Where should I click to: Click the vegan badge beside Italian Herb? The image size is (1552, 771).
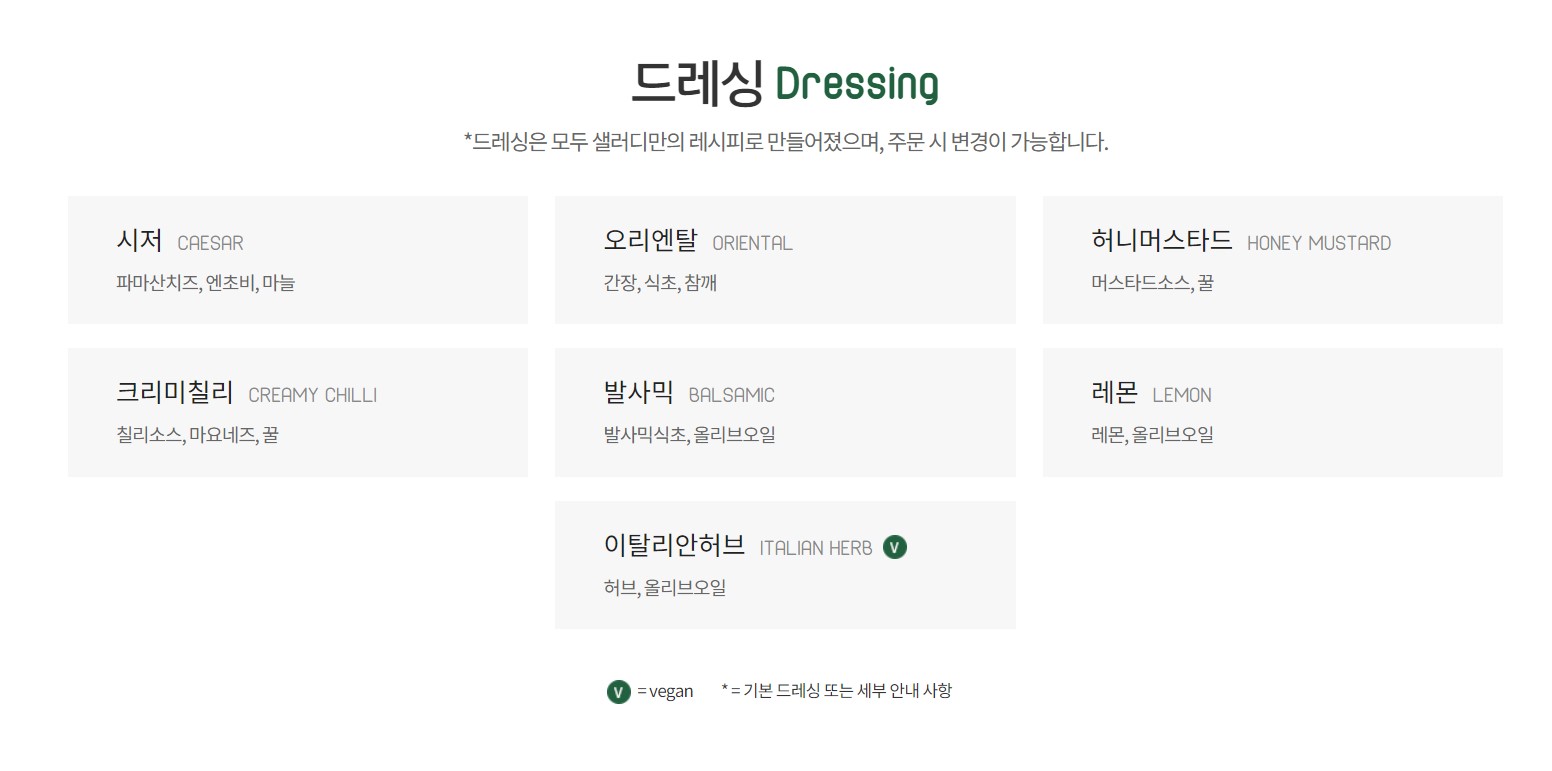895,547
